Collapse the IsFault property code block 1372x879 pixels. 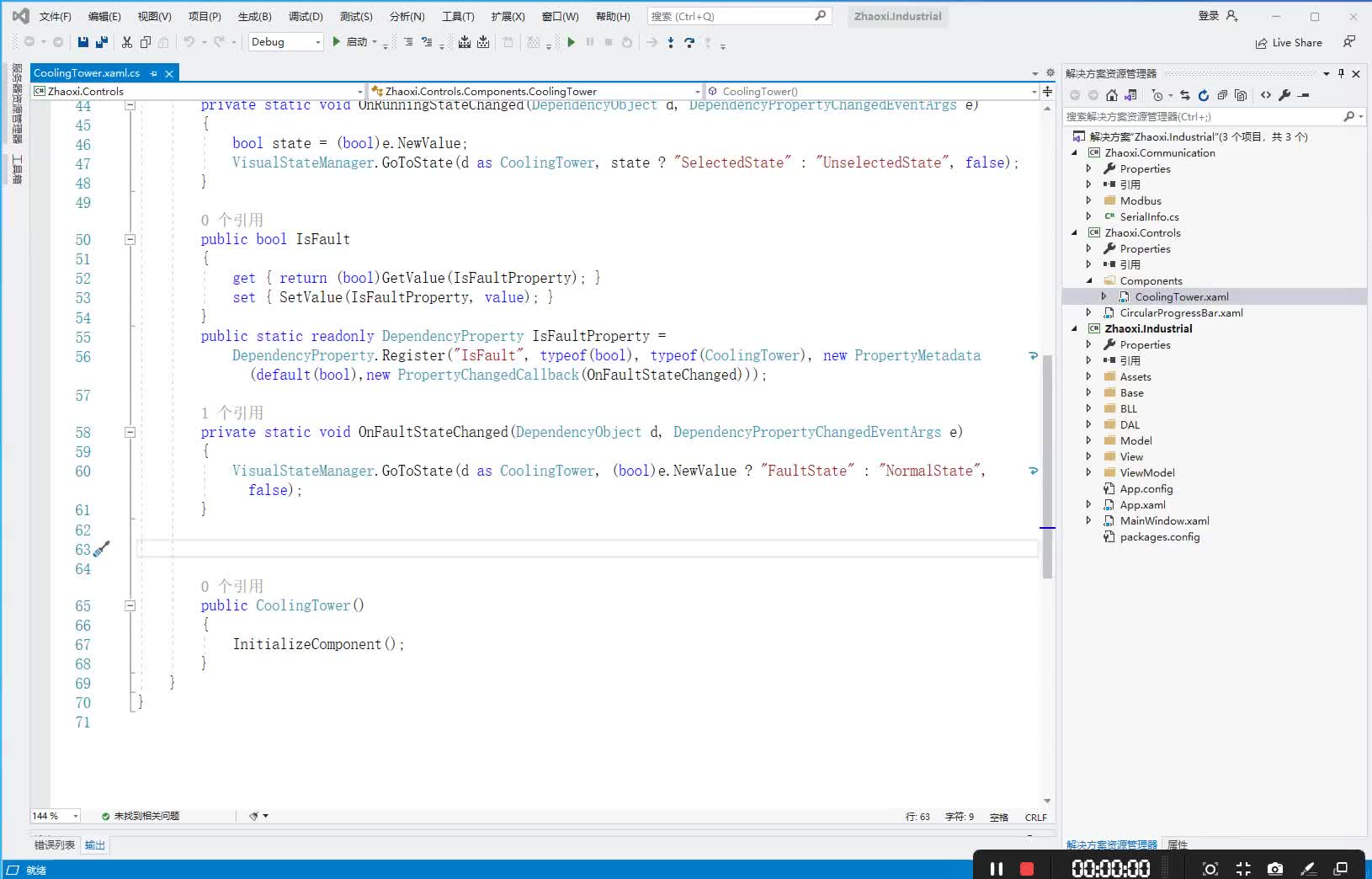coord(130,239)
